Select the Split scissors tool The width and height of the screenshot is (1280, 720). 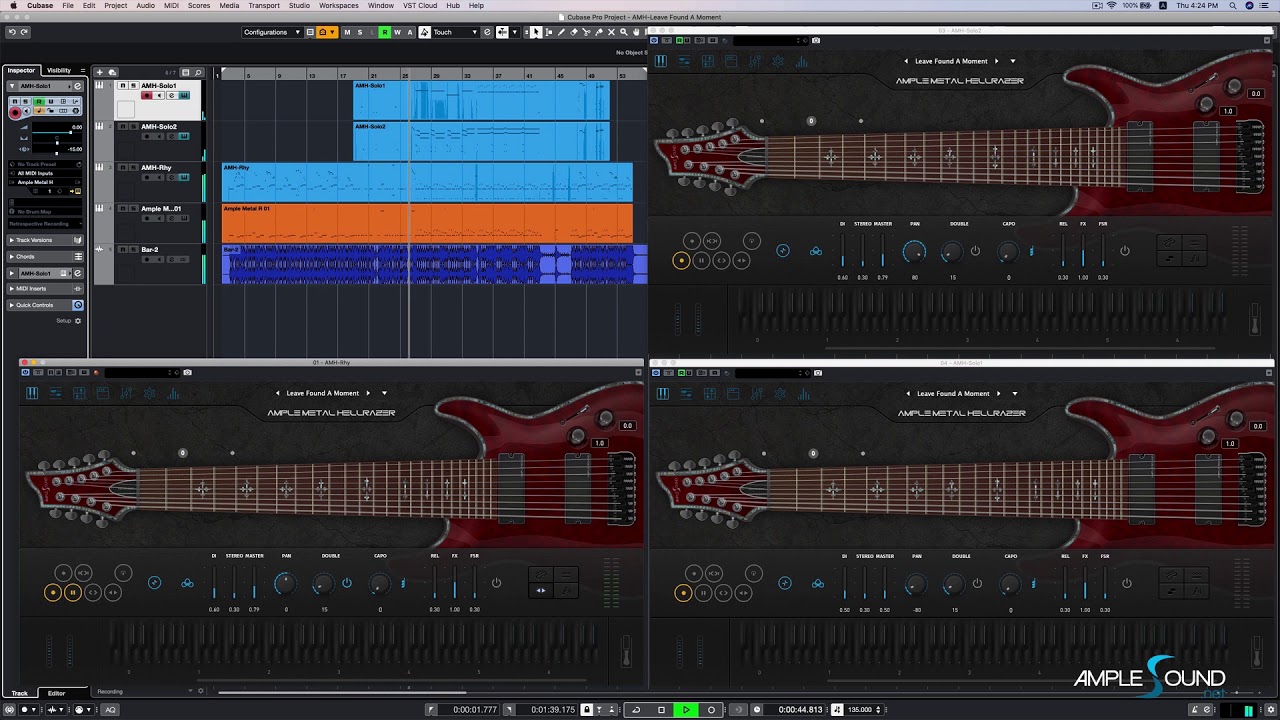[586, 32]
